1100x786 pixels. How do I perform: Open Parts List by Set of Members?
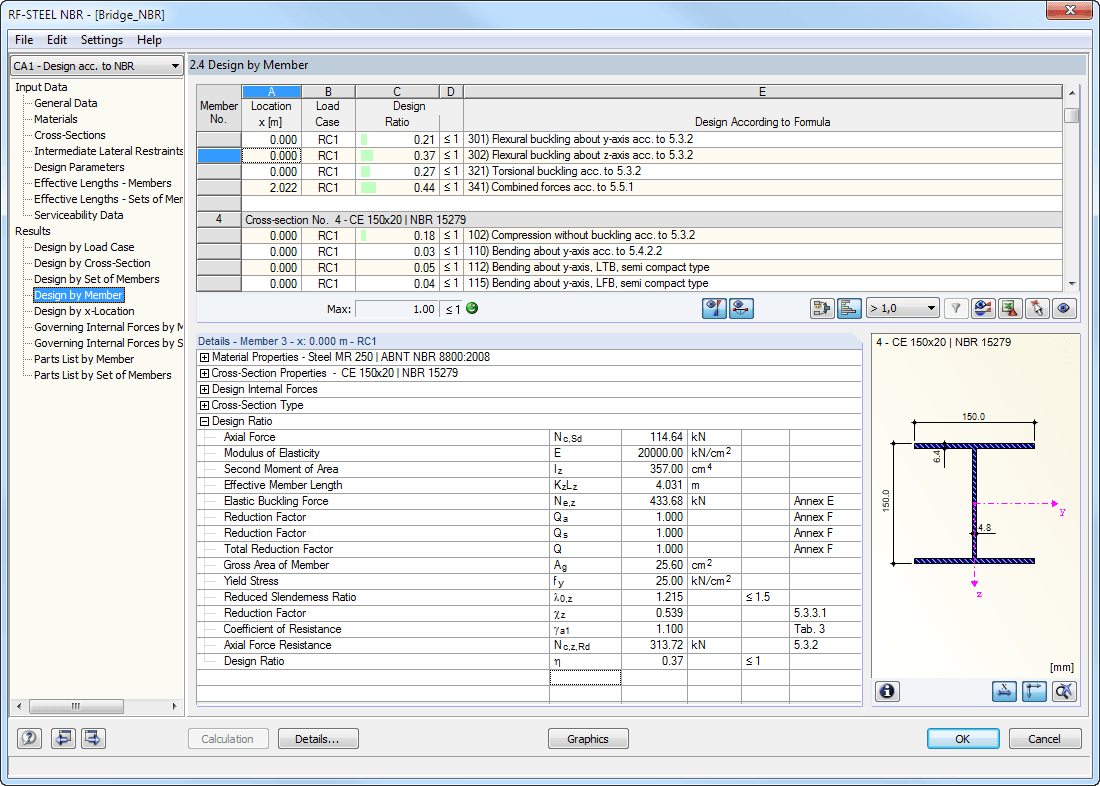[x=103, y=375]
